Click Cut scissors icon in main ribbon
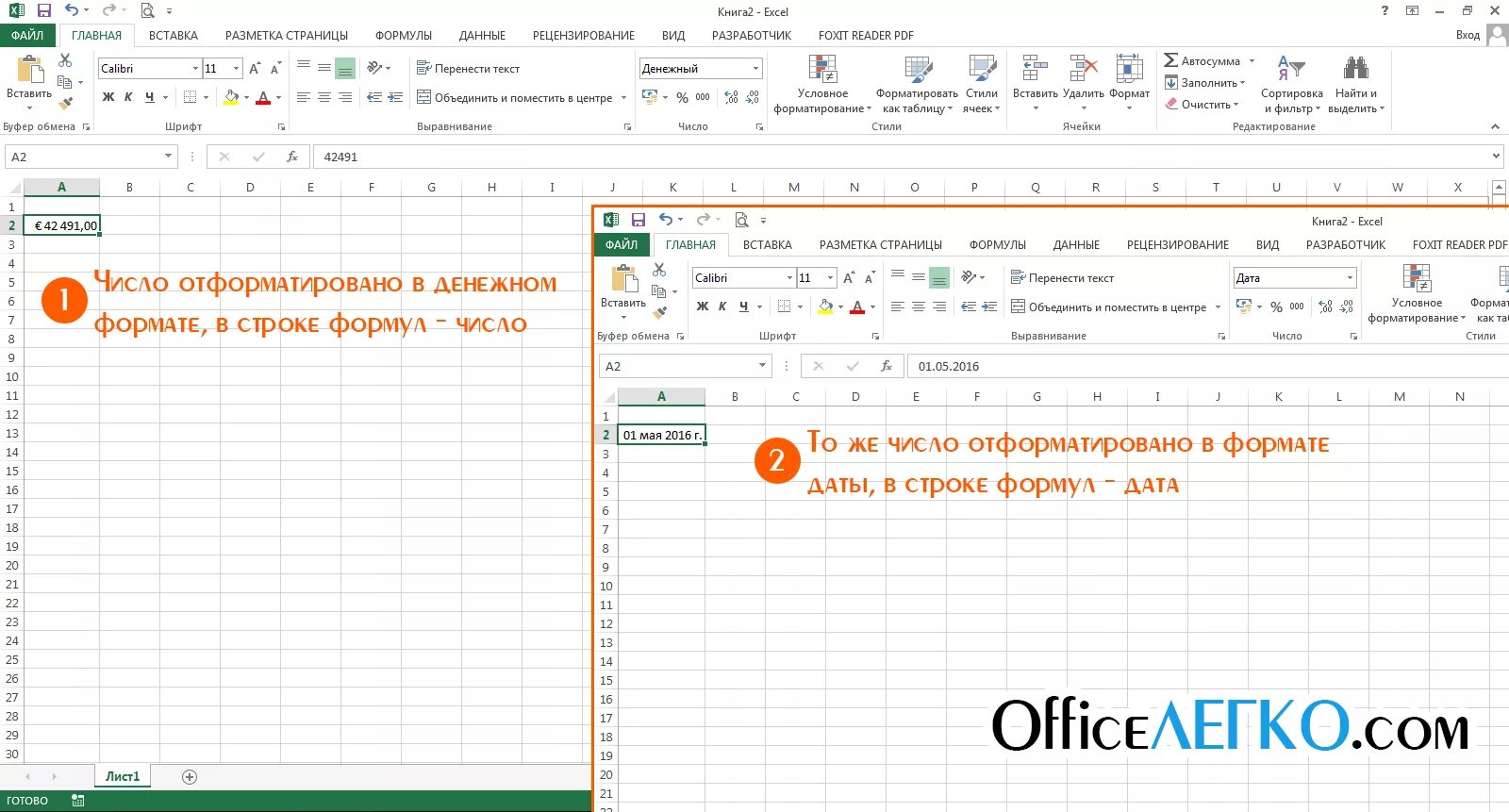Image resolution: width=1509 pixels, height=812 pixels. pyautogui.click(x=65, y=60)
